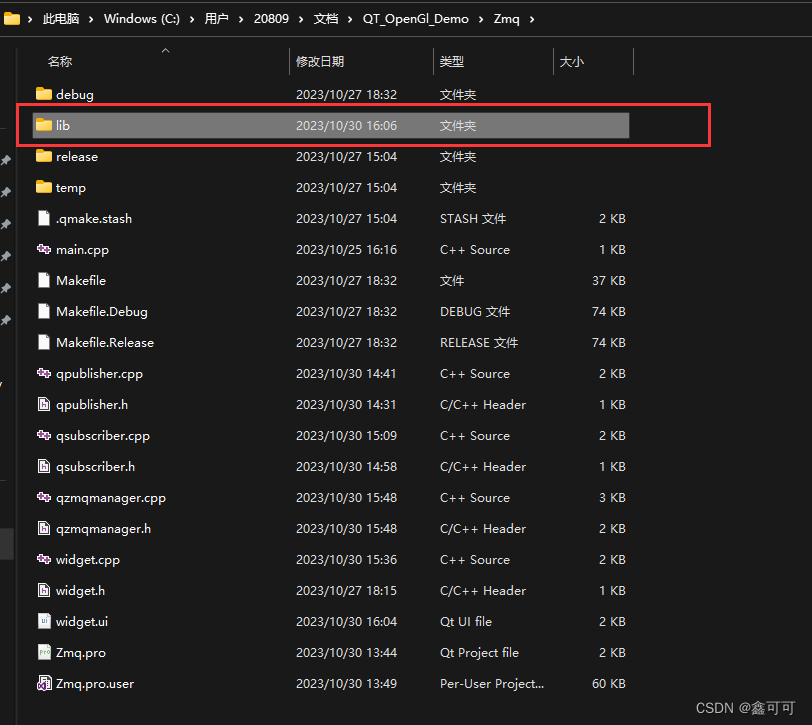Open the debug folder icon
Viewport: 812px width, 725px height.
click(x=44, y=94)
